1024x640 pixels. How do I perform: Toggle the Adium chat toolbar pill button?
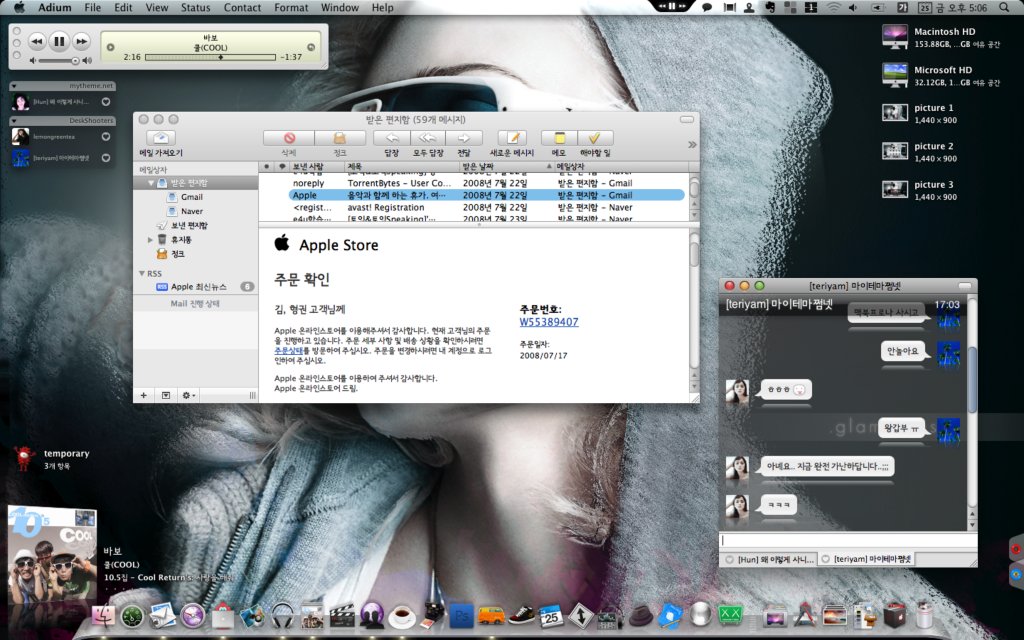[x=965, y=285]
